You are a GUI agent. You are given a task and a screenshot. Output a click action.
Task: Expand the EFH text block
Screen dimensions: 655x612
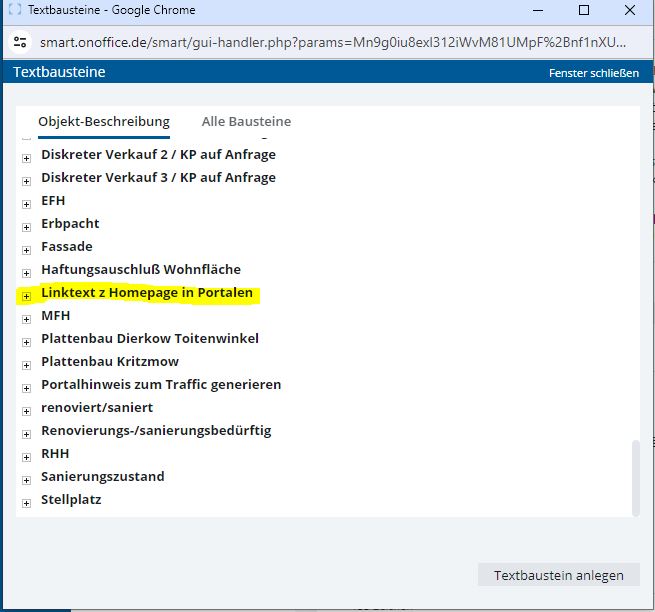tap(27, 201)
